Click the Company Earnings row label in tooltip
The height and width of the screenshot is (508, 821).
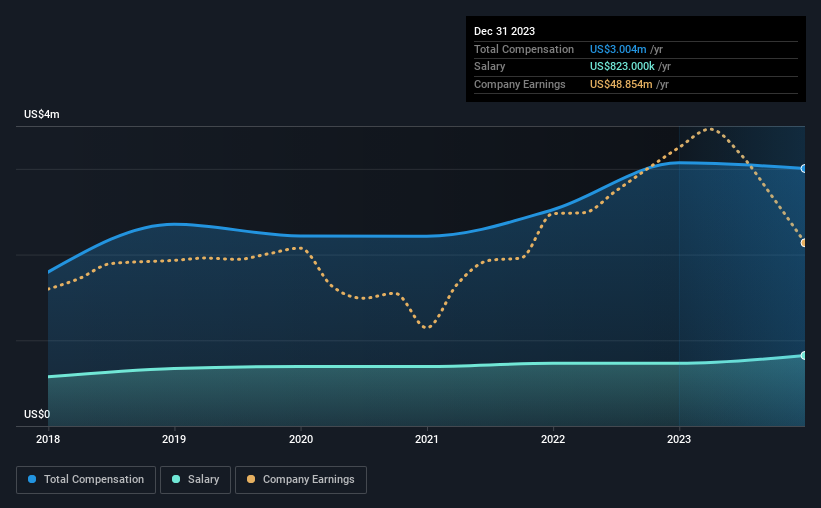(519, 84)
